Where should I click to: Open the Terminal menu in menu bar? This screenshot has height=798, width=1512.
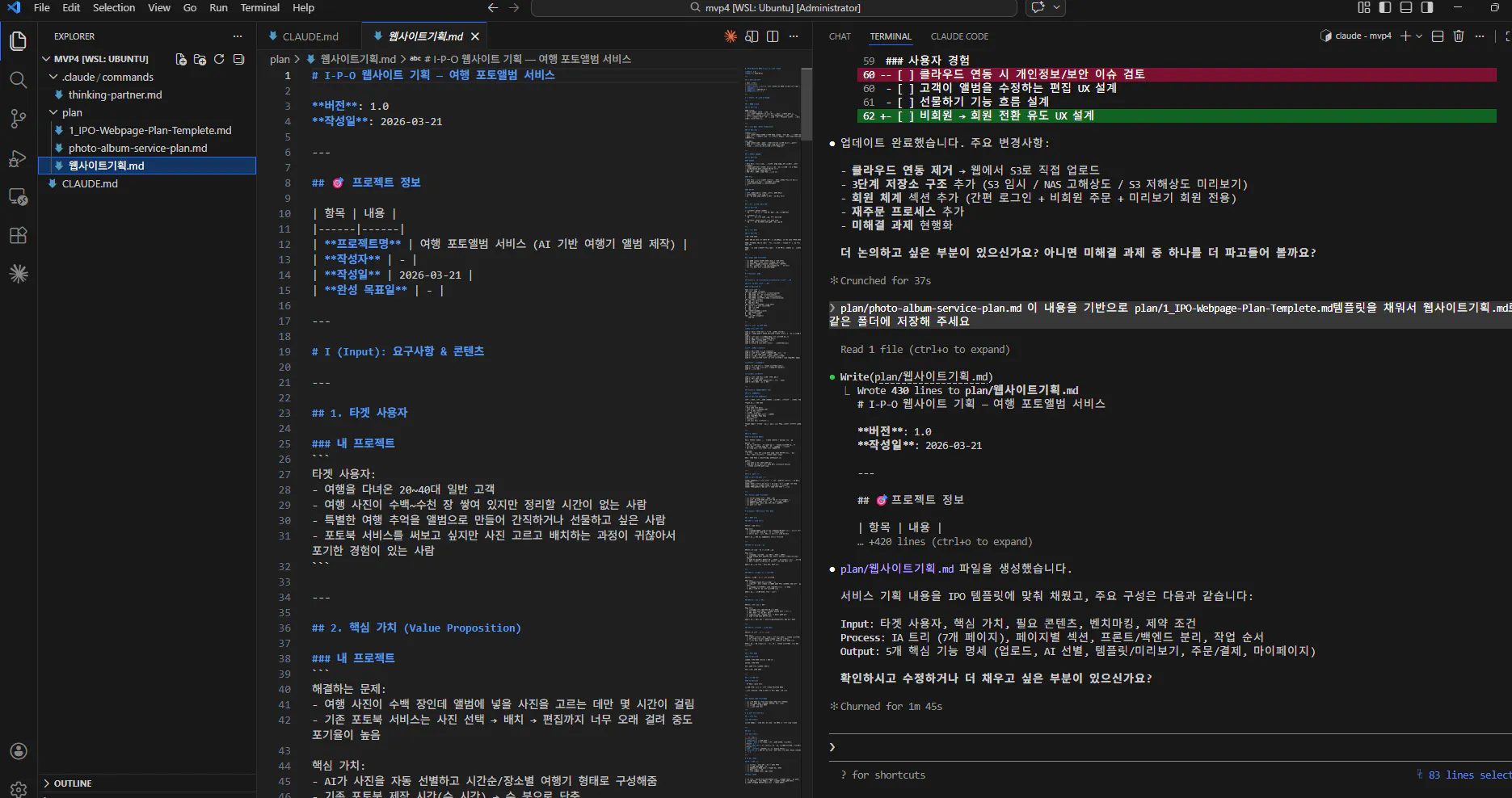tap(260, 8)
